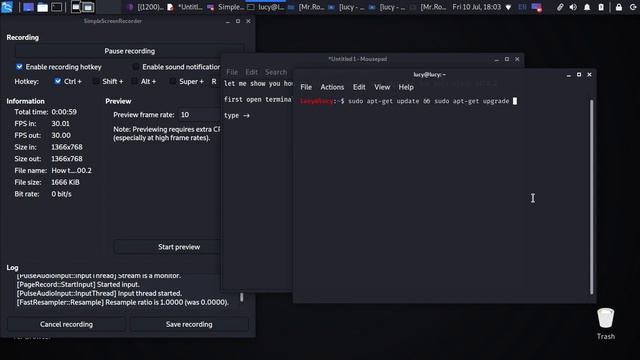Click the clock showing Fri 10 Jul, 18:03
This screenshot has width=640, height=360.
point(476,7)
